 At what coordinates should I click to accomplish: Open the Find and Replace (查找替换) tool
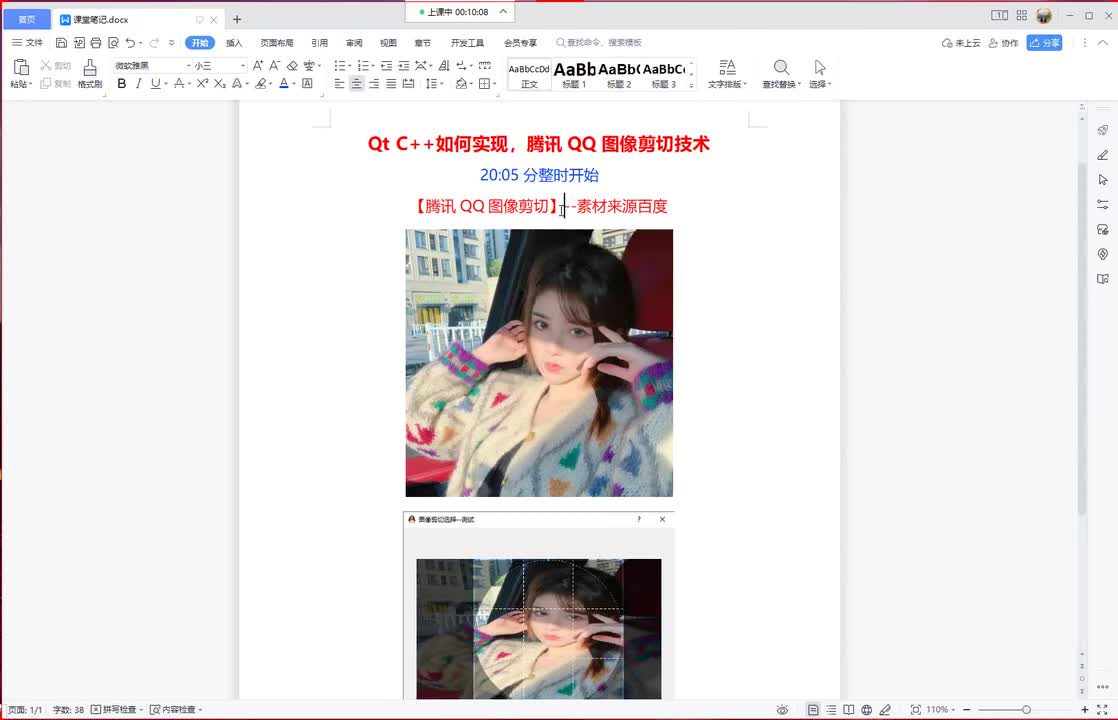(x=781, y=73)
